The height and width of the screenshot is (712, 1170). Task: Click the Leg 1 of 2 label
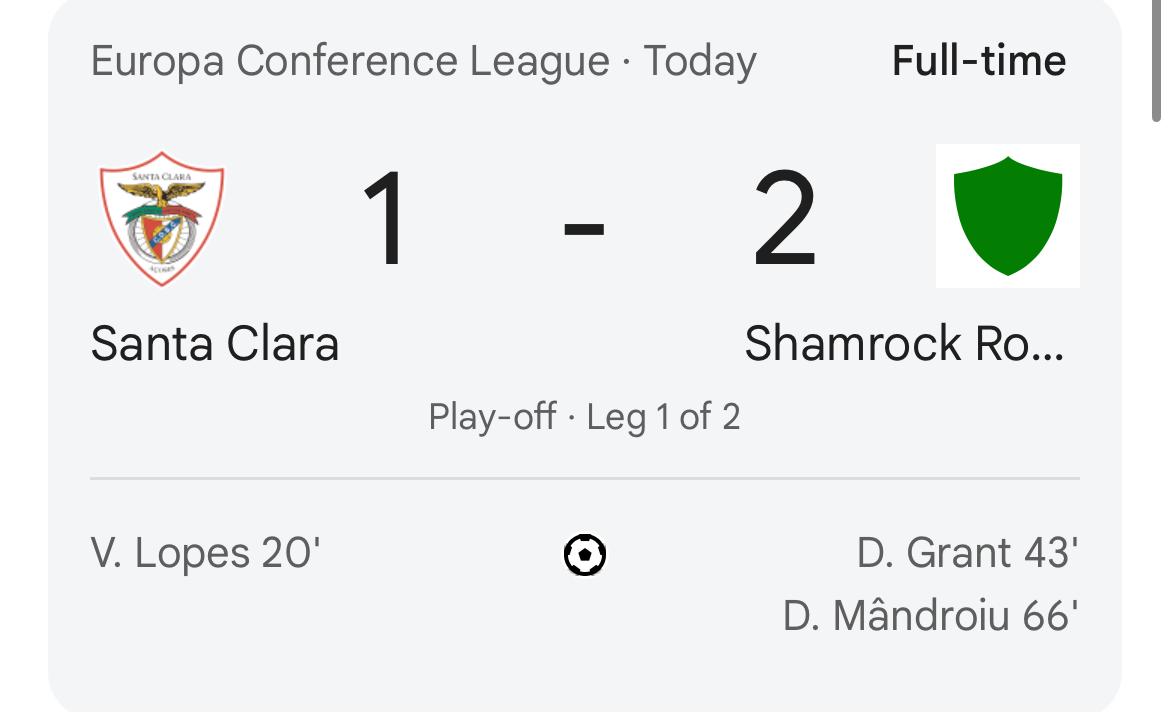coord(663,416)
